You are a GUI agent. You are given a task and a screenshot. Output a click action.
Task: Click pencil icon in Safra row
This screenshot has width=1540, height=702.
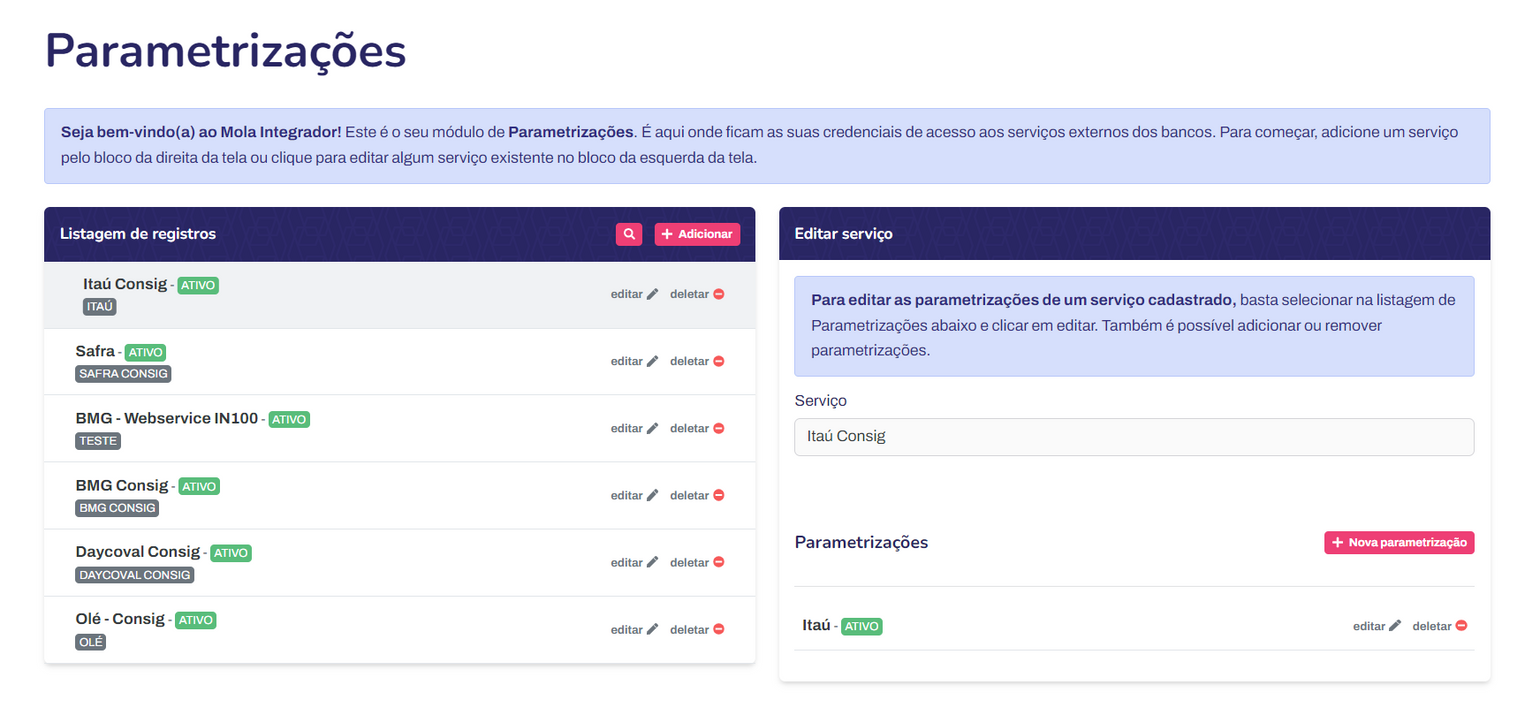pyautogui.click(x=653, y=361)
